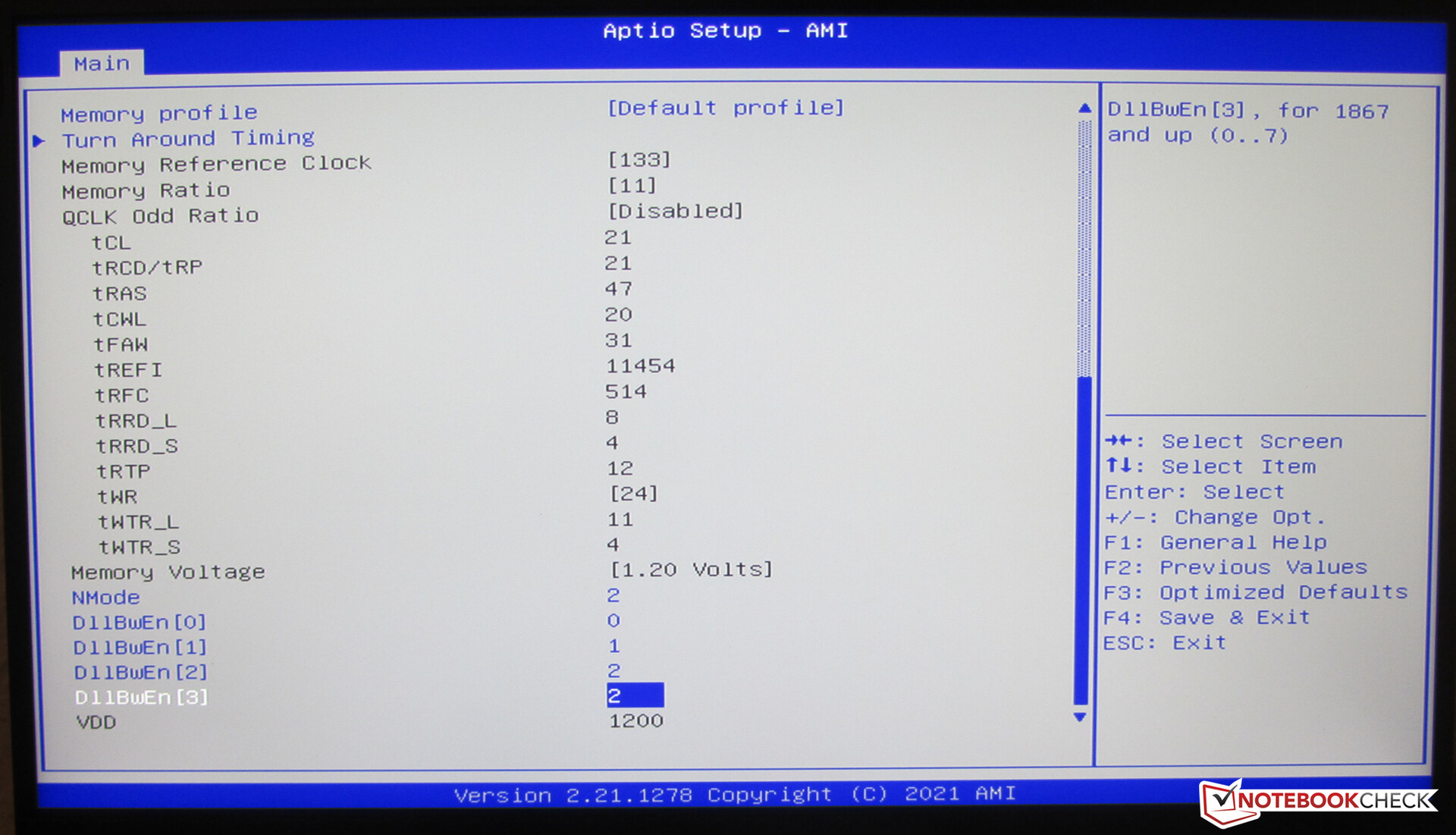This screenshot has width=1456, height=835.
Task: Toggle the QCLK Odd Ratio setting
Action: (x=675, y=211)
